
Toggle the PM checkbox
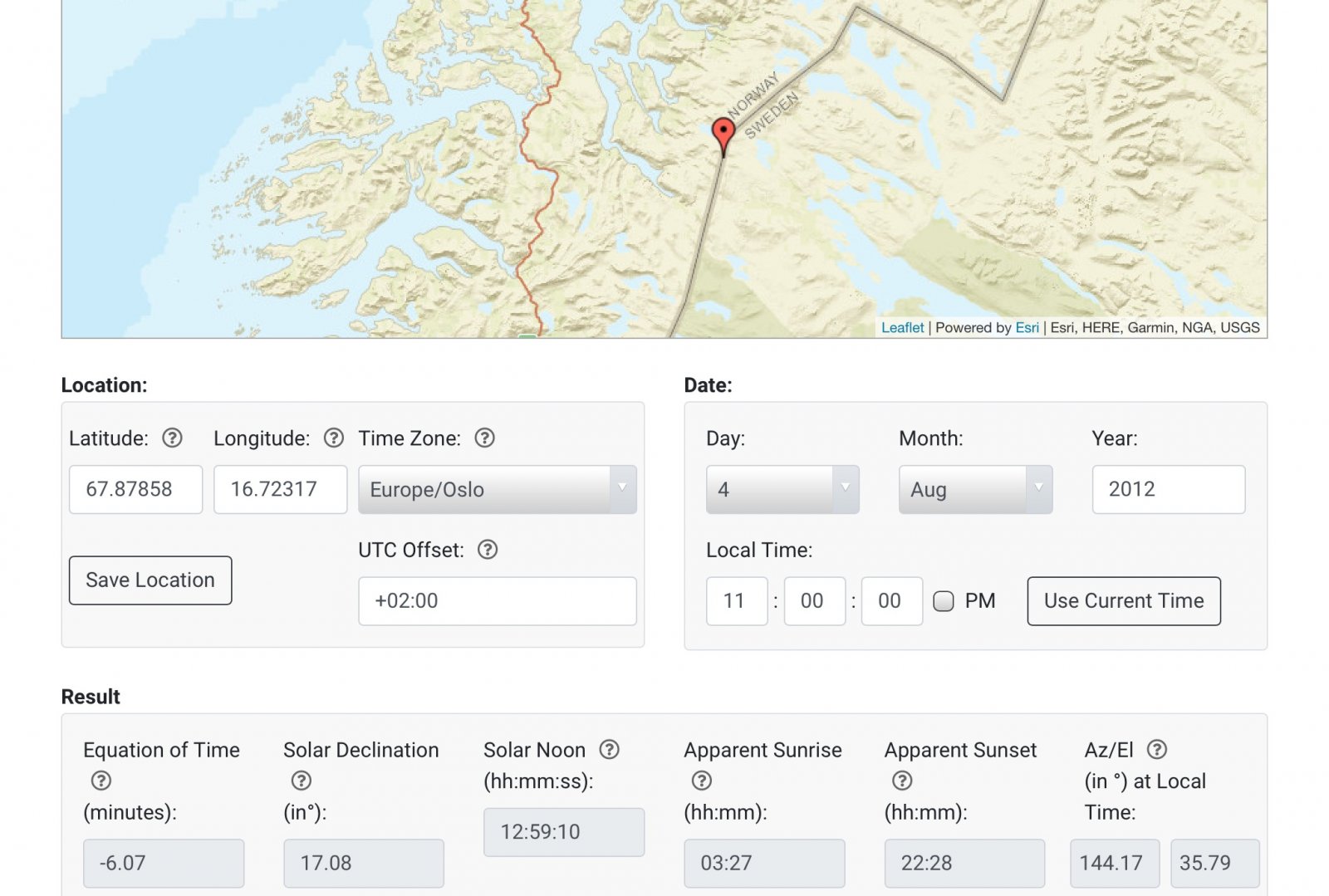944,601
